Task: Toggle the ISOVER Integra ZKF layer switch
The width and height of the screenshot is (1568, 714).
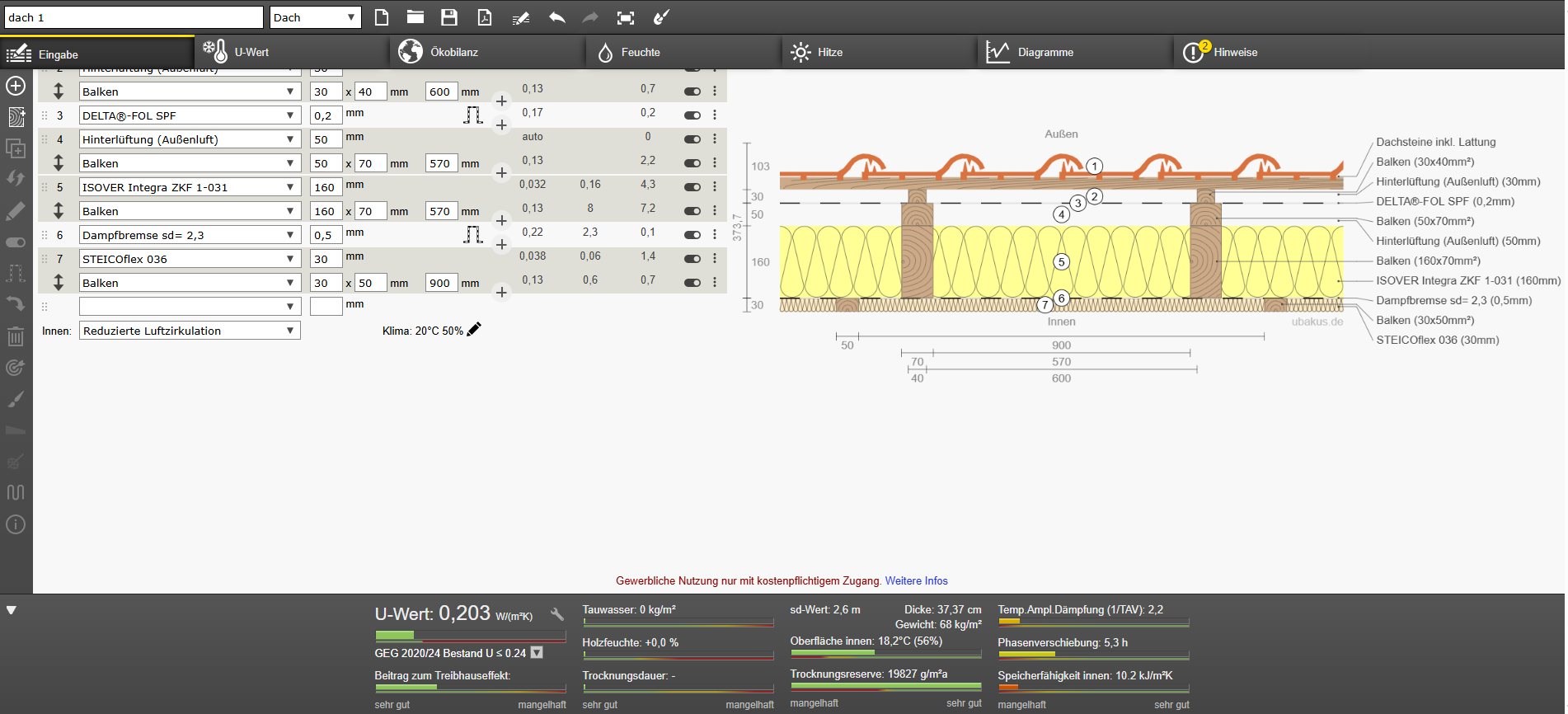Action: click(x=692, y=187)
